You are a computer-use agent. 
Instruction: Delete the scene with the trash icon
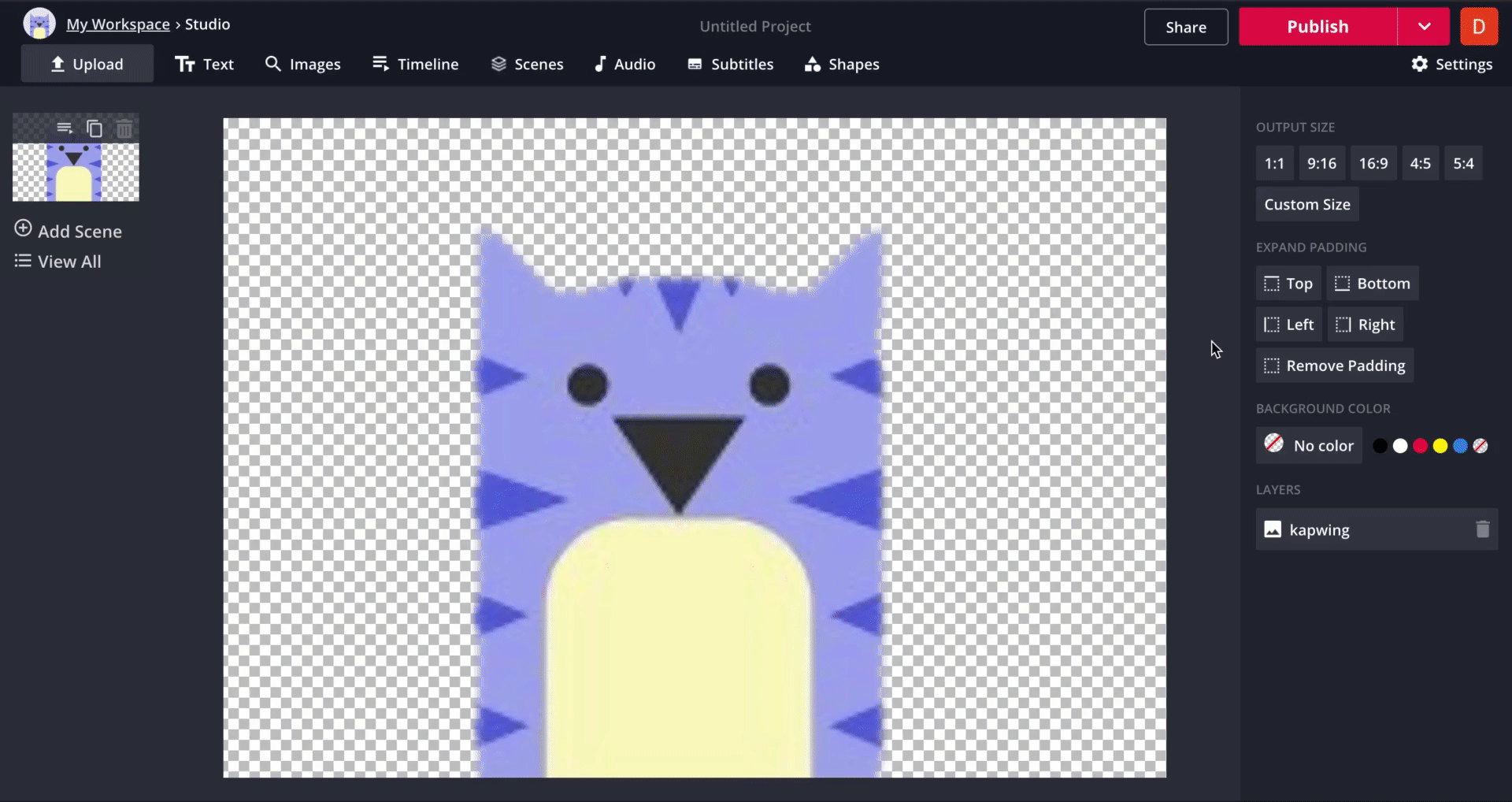[124, 128]
